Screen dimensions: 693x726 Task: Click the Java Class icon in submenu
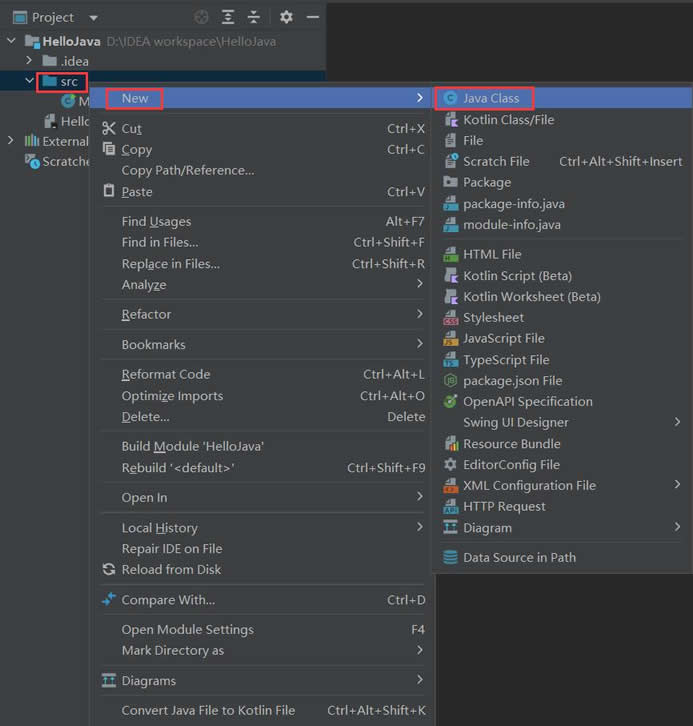tap(450, 98)
